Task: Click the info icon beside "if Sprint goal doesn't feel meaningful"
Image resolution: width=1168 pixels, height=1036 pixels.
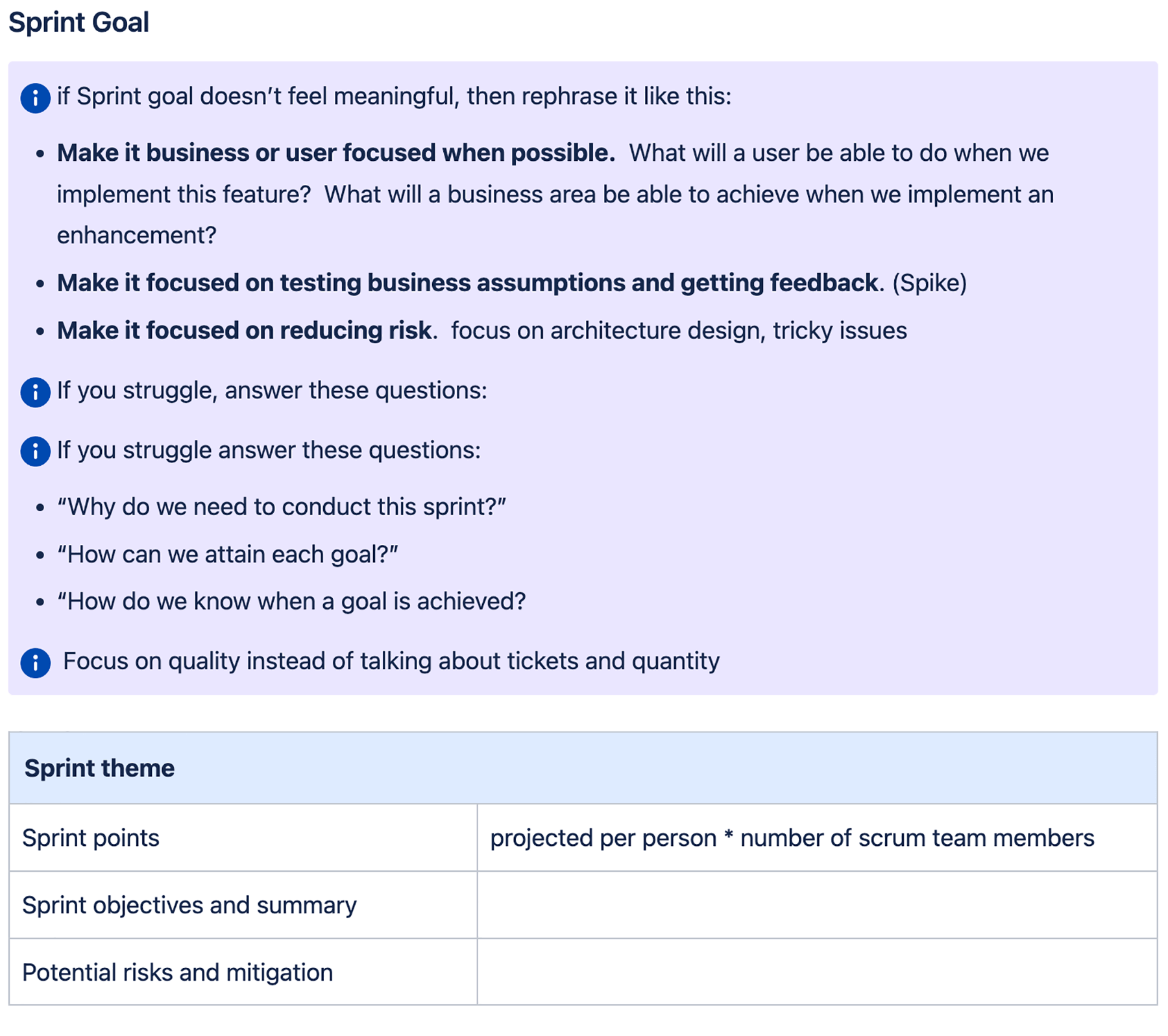Action: pyautogui.click(x=35, y=98)
